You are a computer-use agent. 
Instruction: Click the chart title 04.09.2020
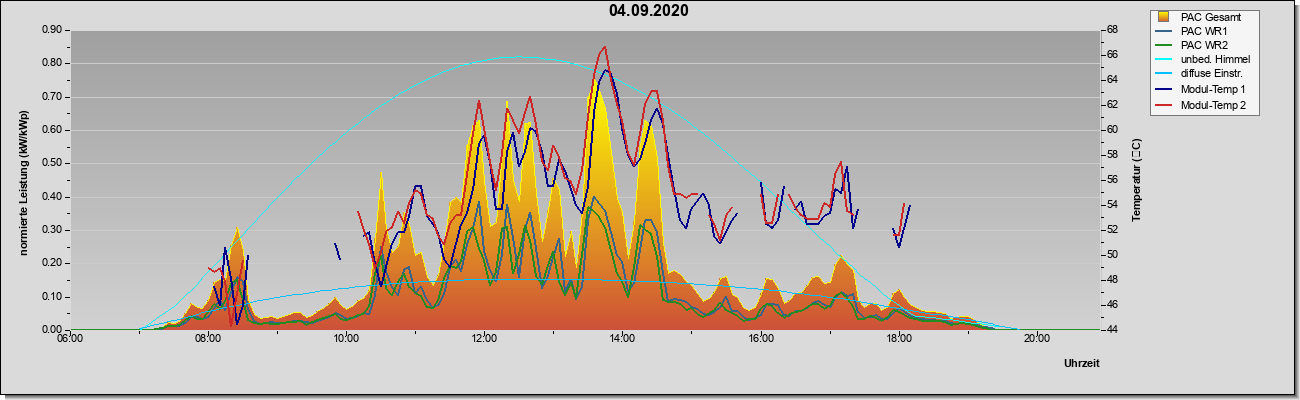click(x=648, y=11)
